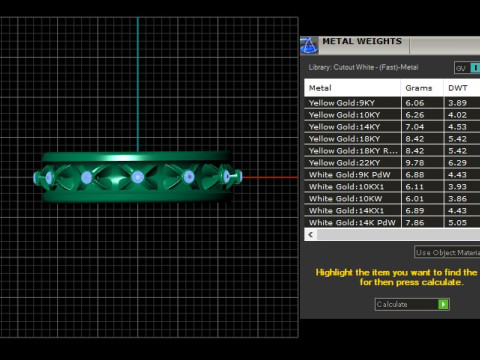The height and width of the screenshot is (360, 480).
Task: Click the 6.06 grams value
Action: (415, 103)
